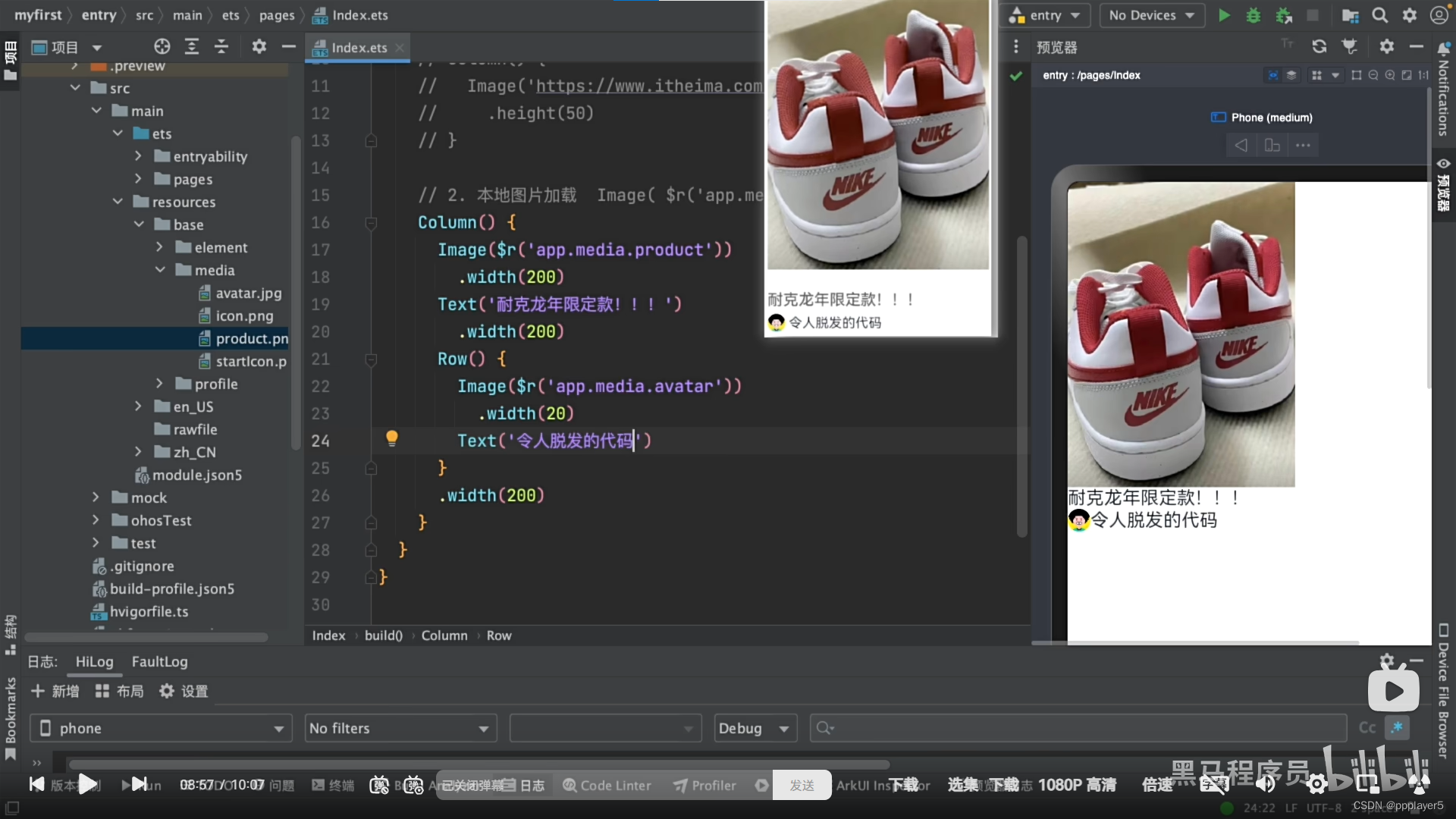Image resolution: width=1456 pixels, height=819 pixels.
Task: Click the Debug bug icon
Action: click(1254, 15)
